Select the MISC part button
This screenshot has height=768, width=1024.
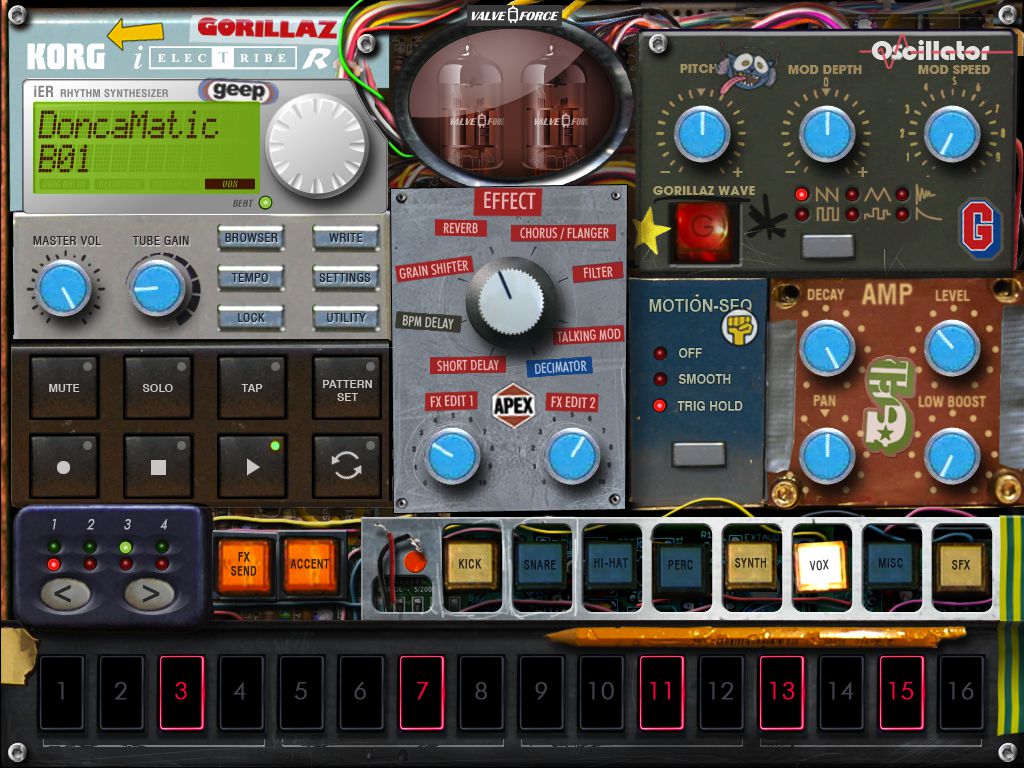point(890,563)
